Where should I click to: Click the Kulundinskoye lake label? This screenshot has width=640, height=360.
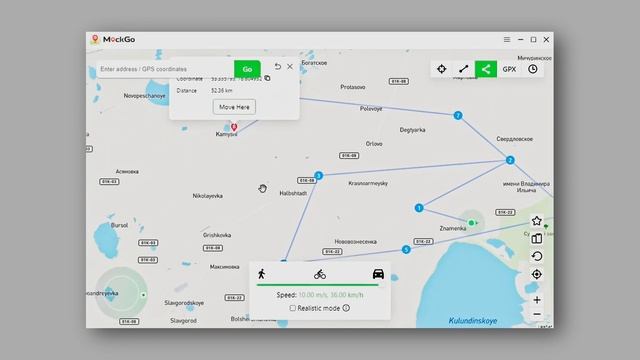pyautogui.click(x=473, y=321)
